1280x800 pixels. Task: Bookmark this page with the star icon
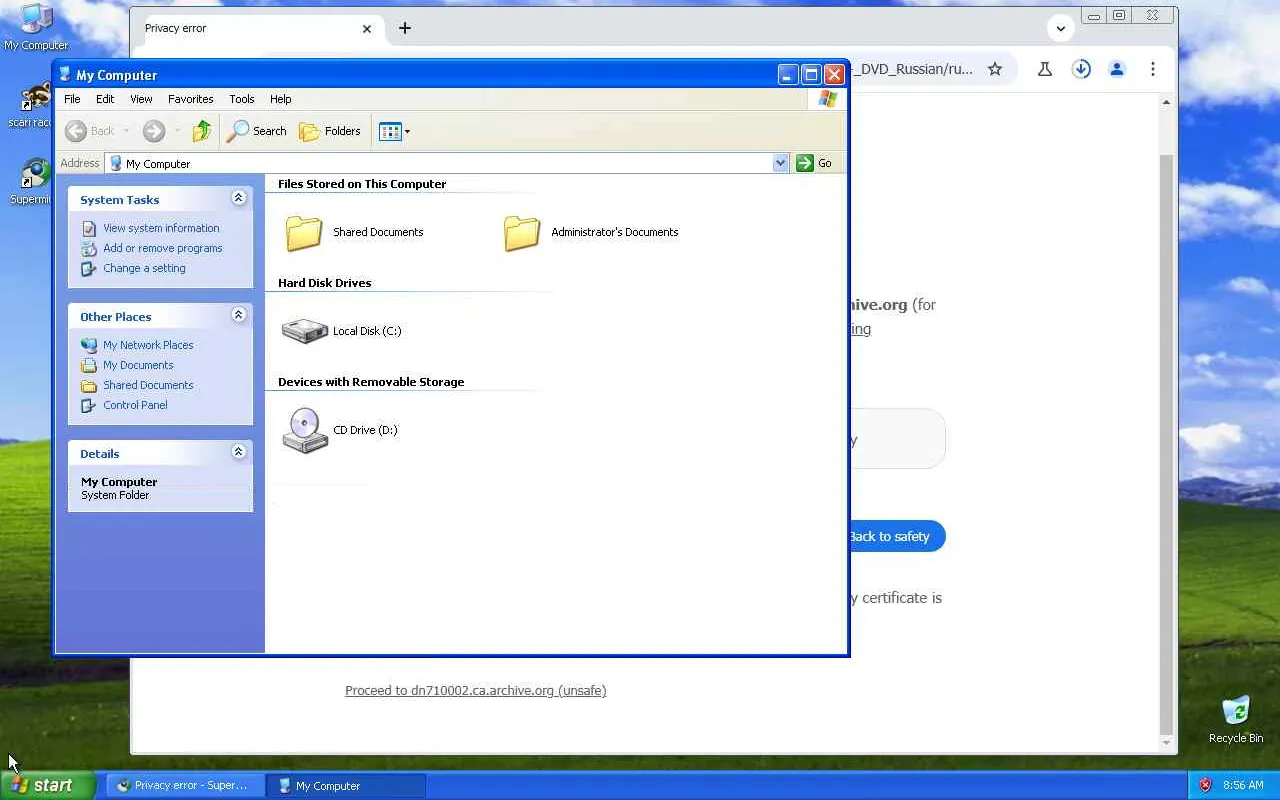pos(995,69)
